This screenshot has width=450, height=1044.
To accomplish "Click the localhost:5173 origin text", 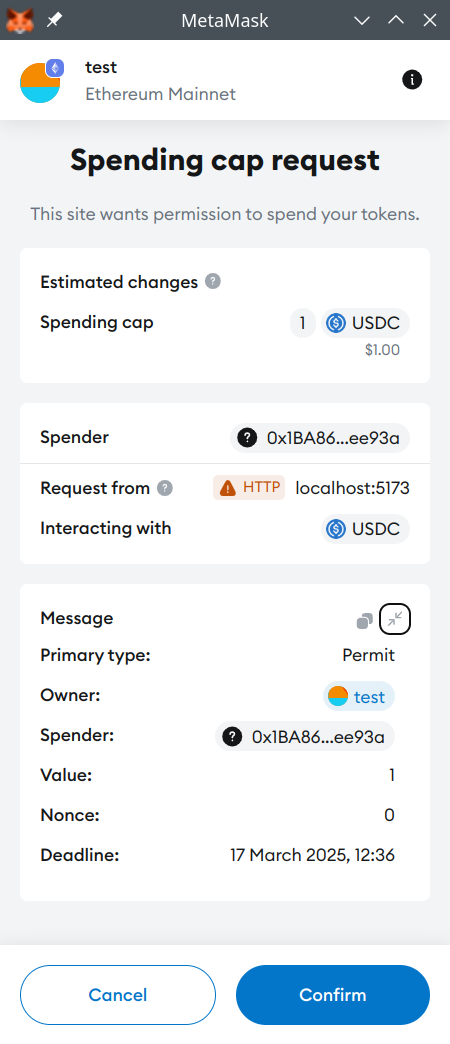I will (x=352, y=488).
